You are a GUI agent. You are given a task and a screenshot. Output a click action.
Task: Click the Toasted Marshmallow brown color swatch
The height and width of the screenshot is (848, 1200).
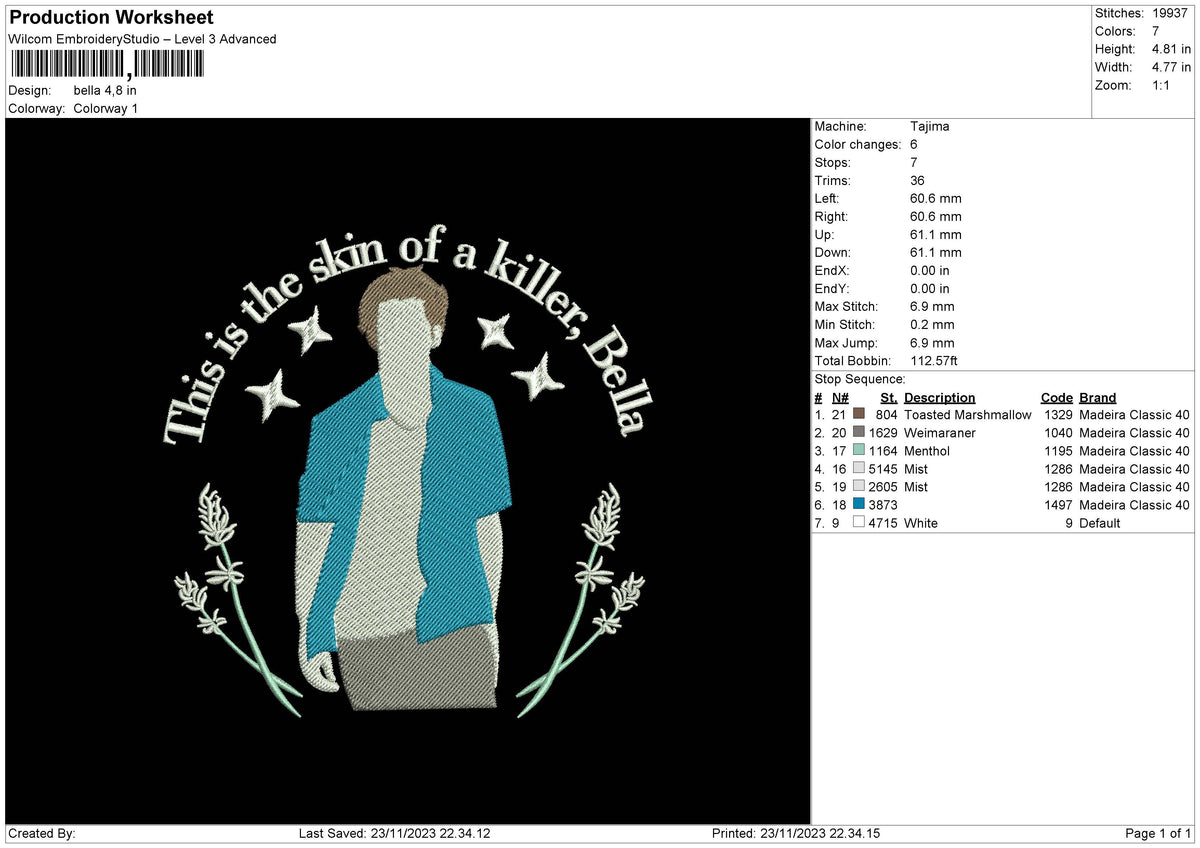click(x=858, y=415)
